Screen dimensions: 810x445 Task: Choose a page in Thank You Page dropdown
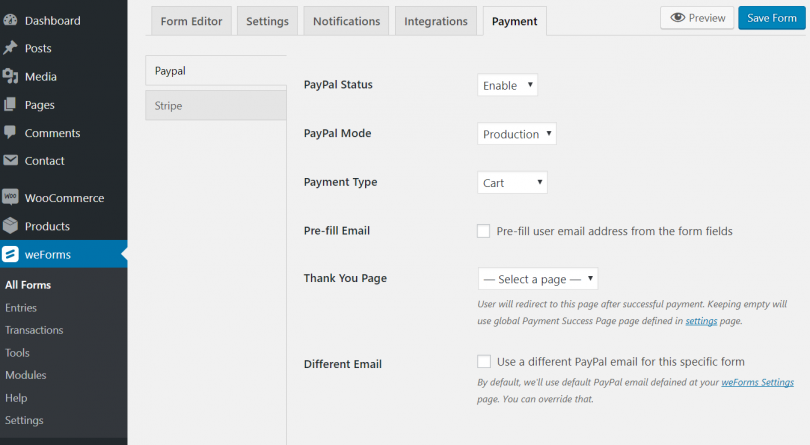point(537,279)
